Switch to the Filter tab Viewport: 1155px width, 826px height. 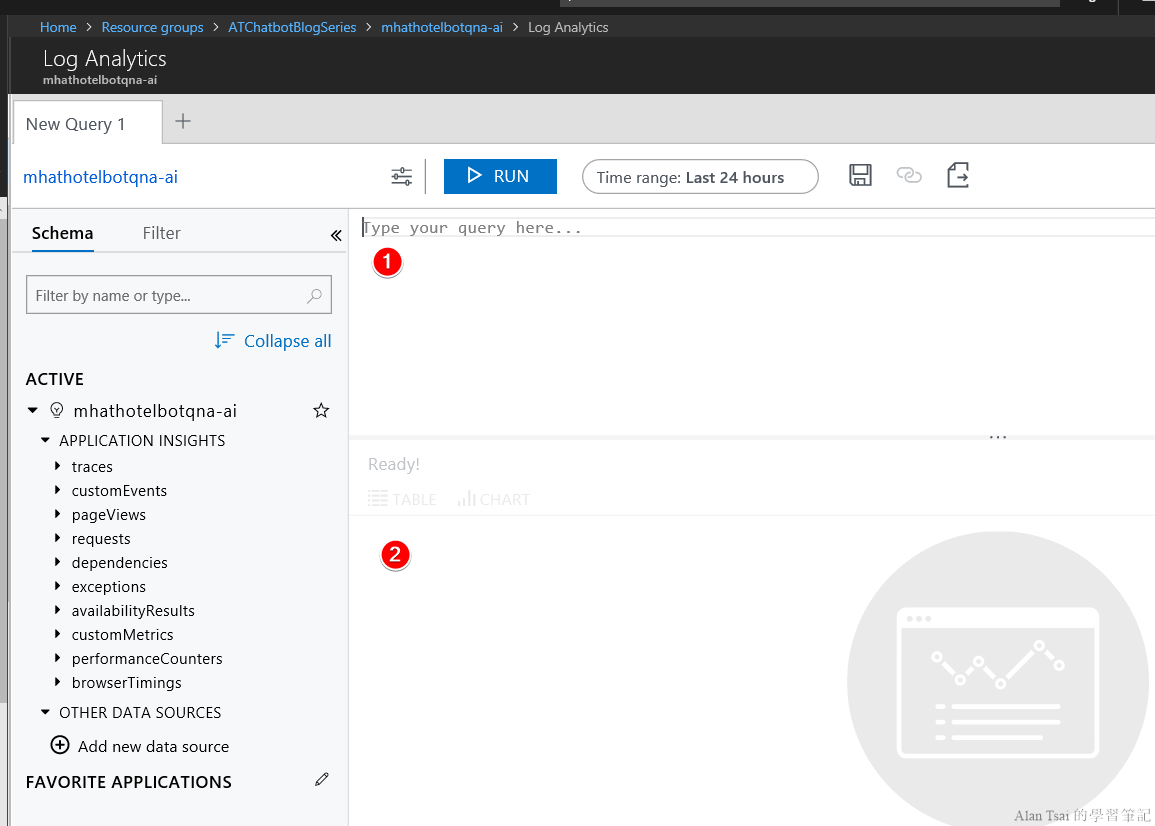[161, 233]
